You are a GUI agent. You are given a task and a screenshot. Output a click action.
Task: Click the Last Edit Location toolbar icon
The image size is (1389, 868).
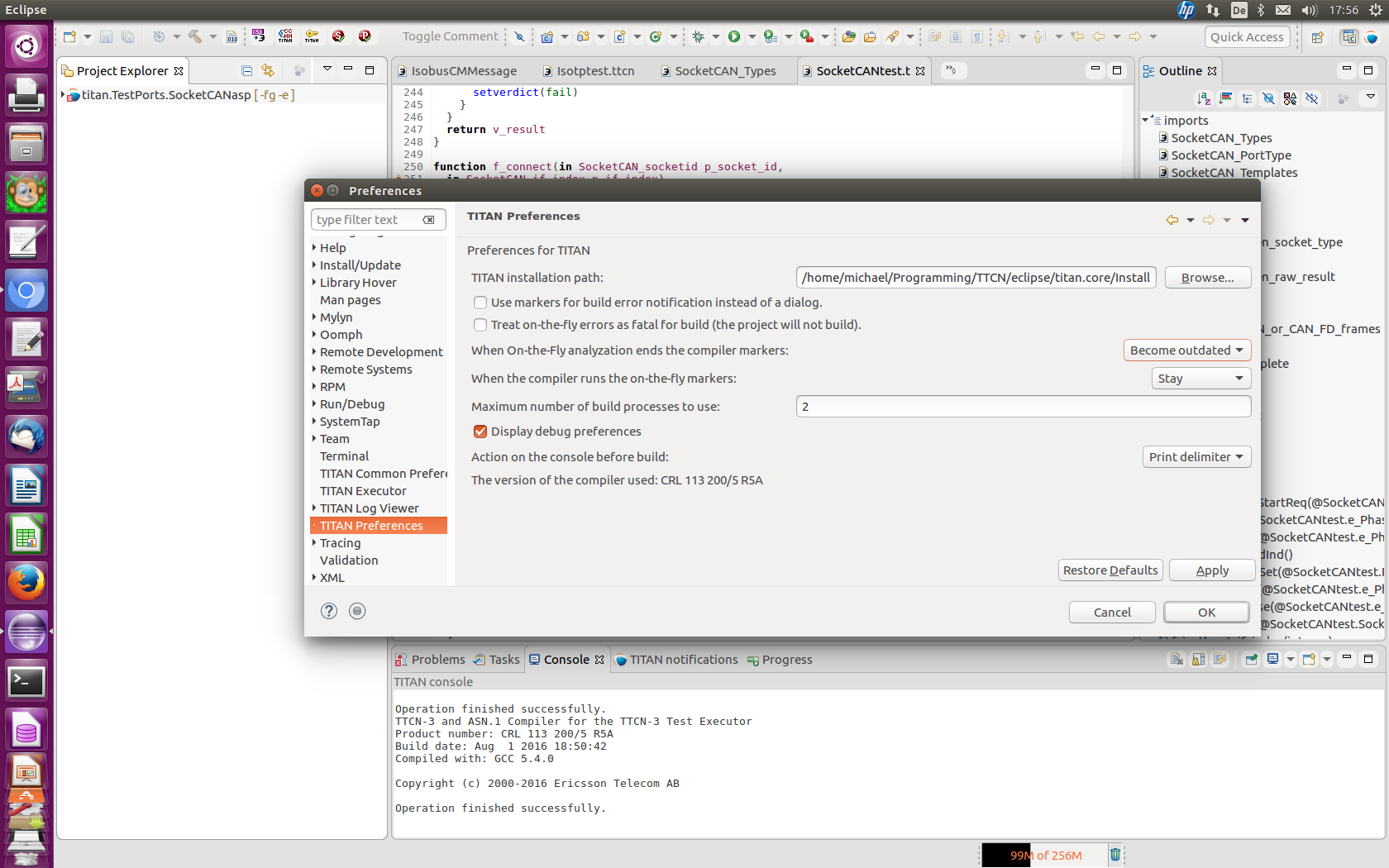click(1077, 36)
